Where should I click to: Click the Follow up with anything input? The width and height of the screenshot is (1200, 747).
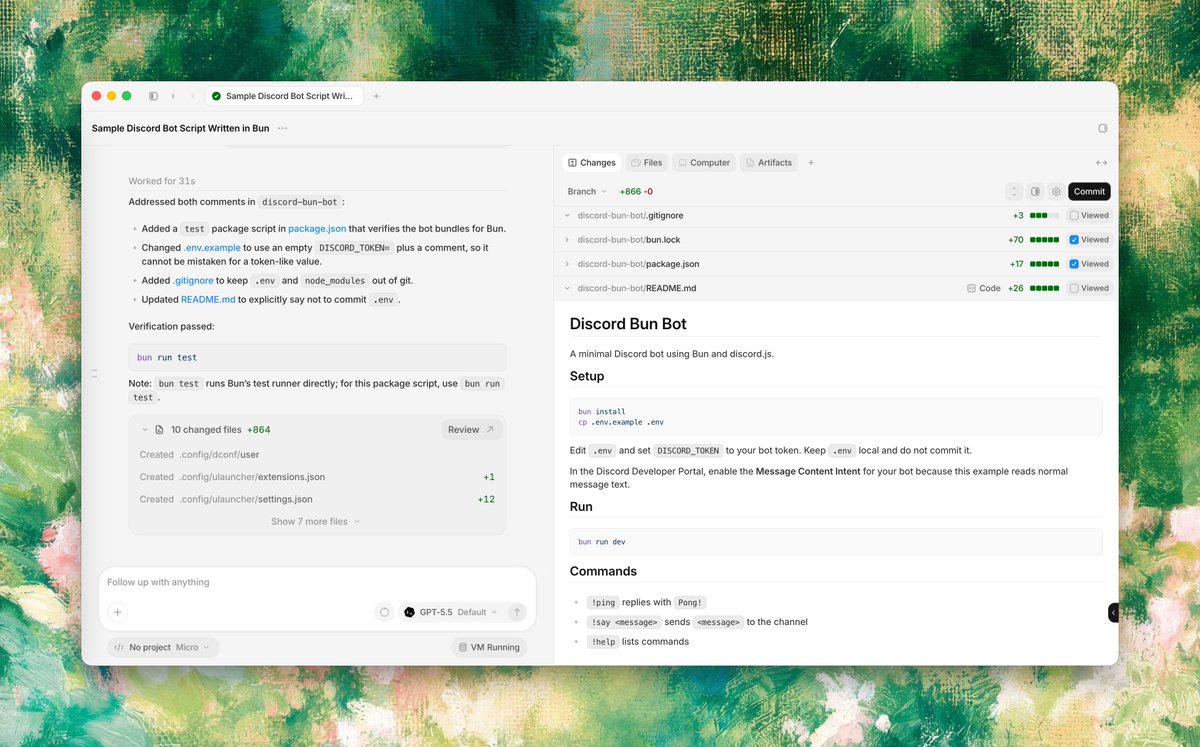tap(317, 582)
